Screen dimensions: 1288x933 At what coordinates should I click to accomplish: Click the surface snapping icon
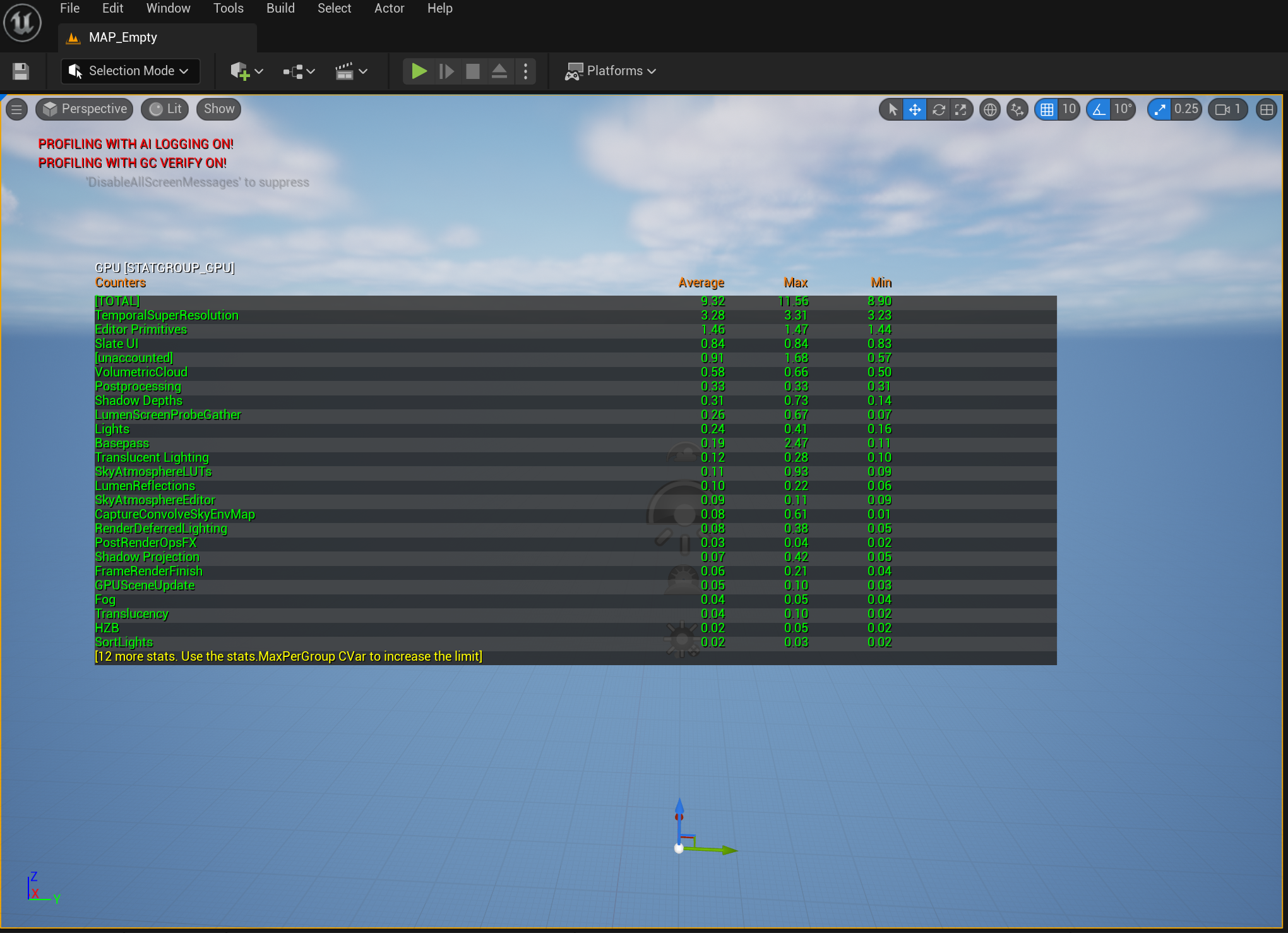click(x=1017, y=110)
